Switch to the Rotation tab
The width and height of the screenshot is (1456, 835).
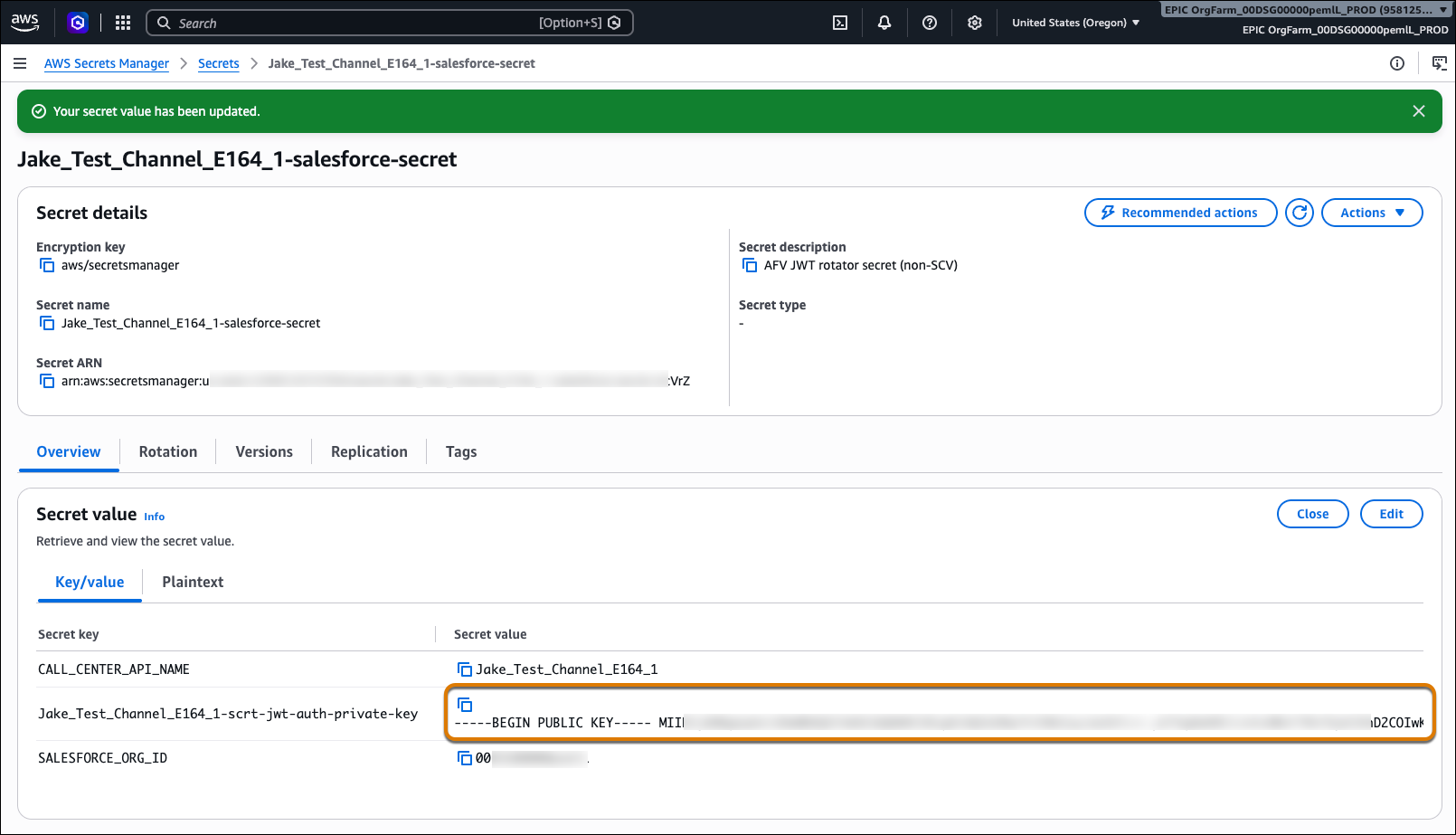click(x=168, y=451)
